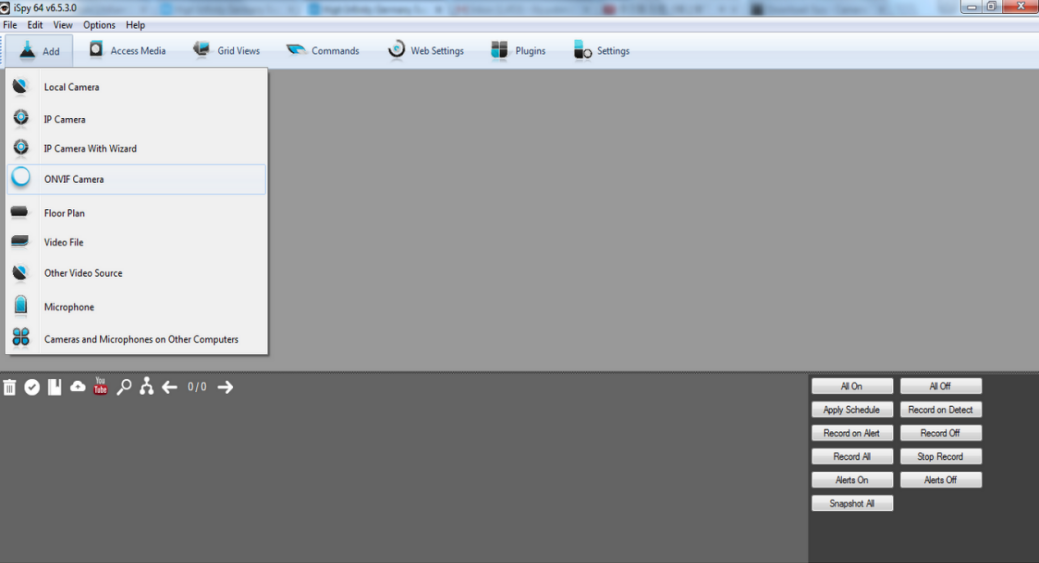Click the All On button
The image size is (1039, 563).
point(852,386)
